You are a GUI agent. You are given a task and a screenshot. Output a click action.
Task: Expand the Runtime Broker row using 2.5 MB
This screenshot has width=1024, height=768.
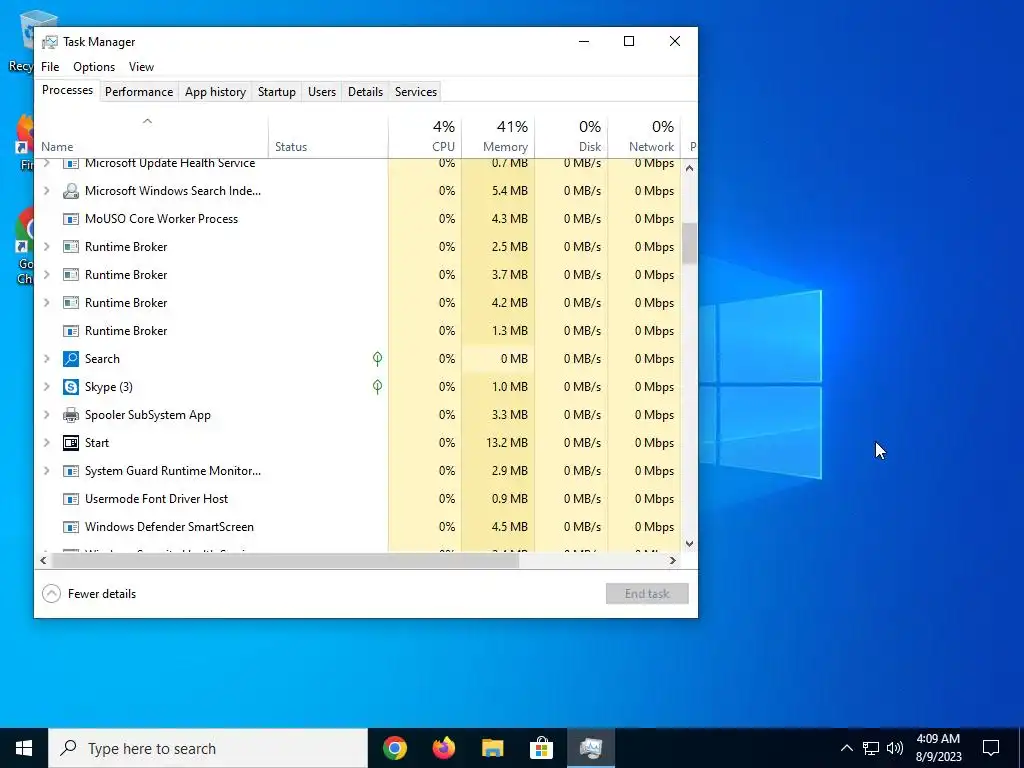[46, 247]
